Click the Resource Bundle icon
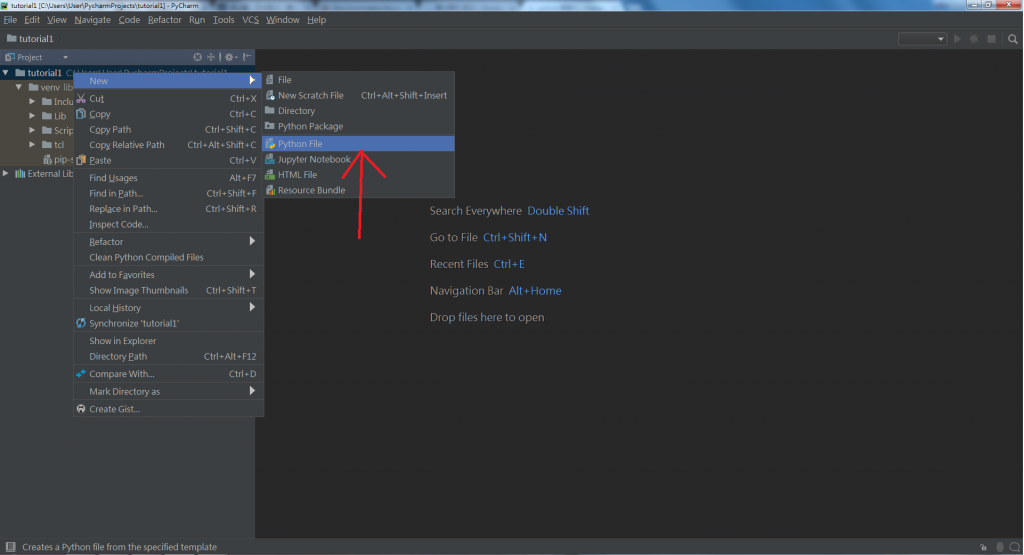This screenshot has width=1024, height=555. tap(270, 190)
